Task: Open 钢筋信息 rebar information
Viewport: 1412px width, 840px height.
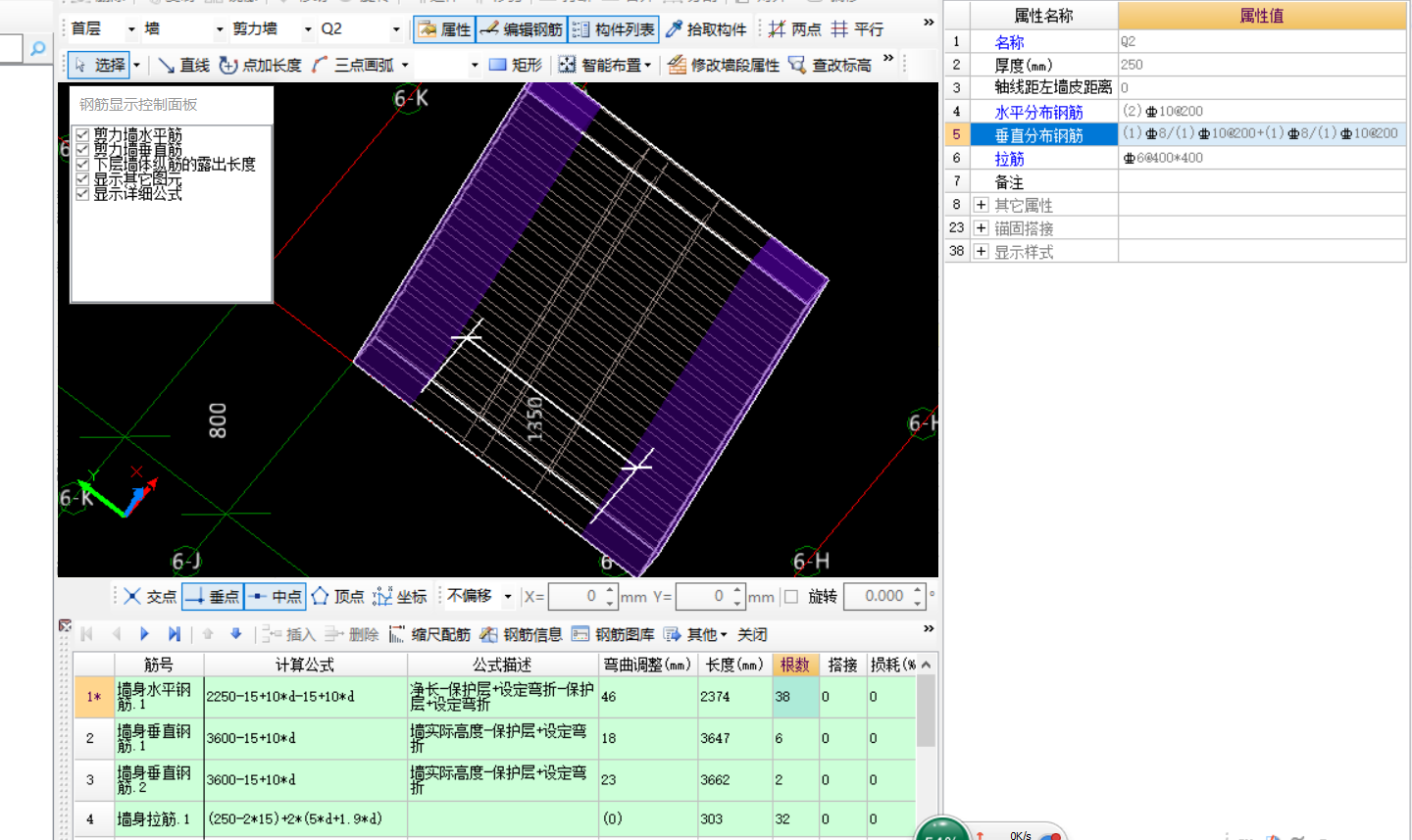Action: click(521, 634)
